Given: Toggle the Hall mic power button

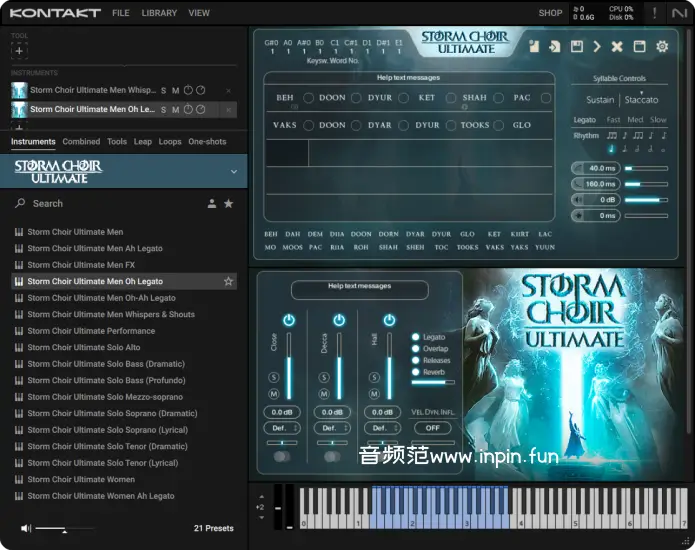Looking at the screenshot, I should (389, 319).
